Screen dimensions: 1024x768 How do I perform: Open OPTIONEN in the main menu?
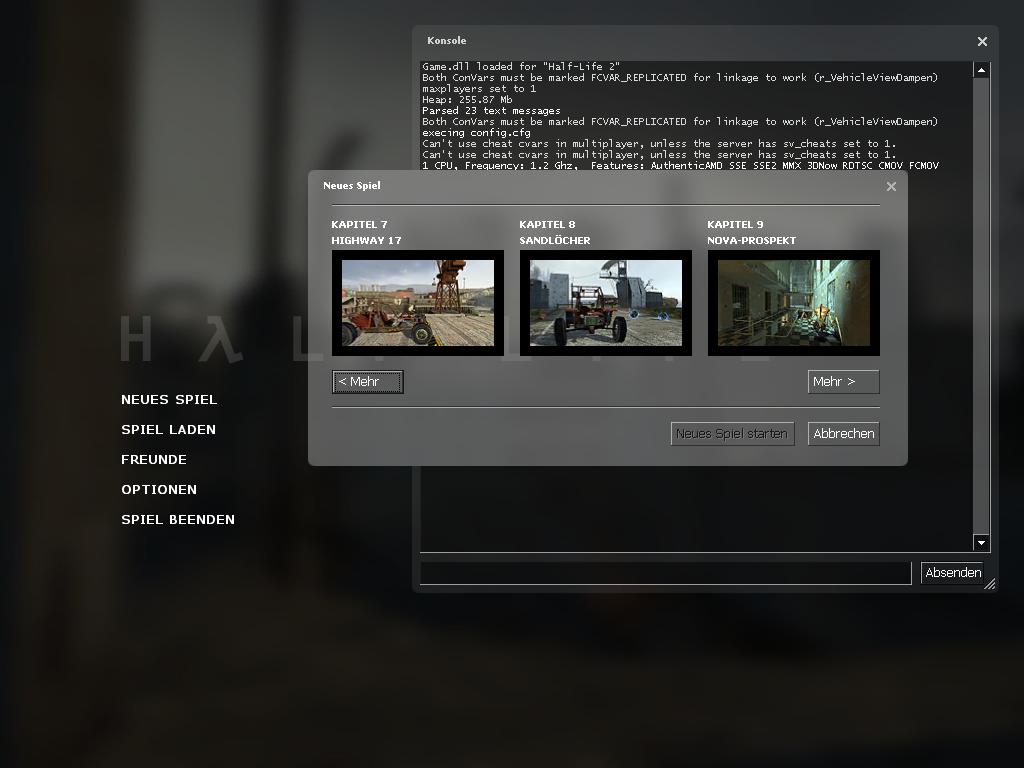(x=159, y=490)
